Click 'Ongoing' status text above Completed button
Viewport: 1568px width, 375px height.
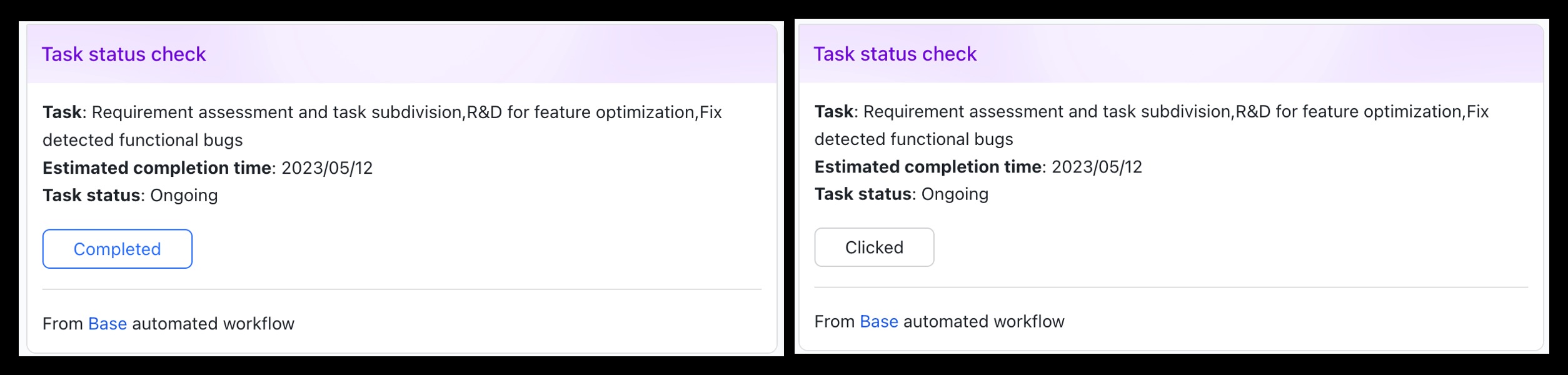(x=184, y=196)
